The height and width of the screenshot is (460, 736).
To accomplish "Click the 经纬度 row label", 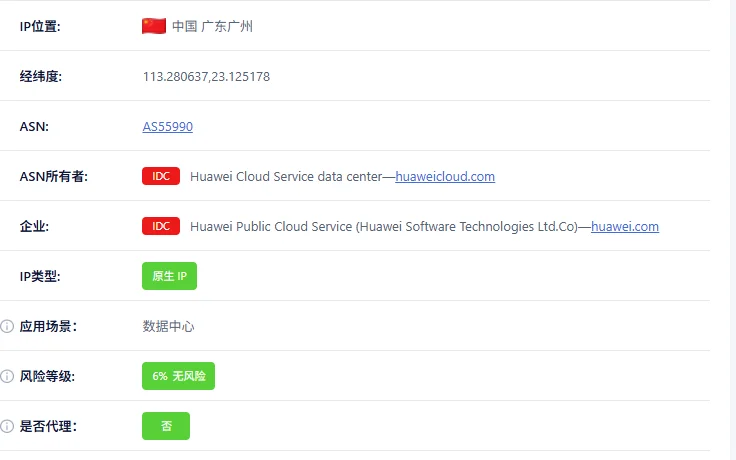I will (x=41, y=76).
